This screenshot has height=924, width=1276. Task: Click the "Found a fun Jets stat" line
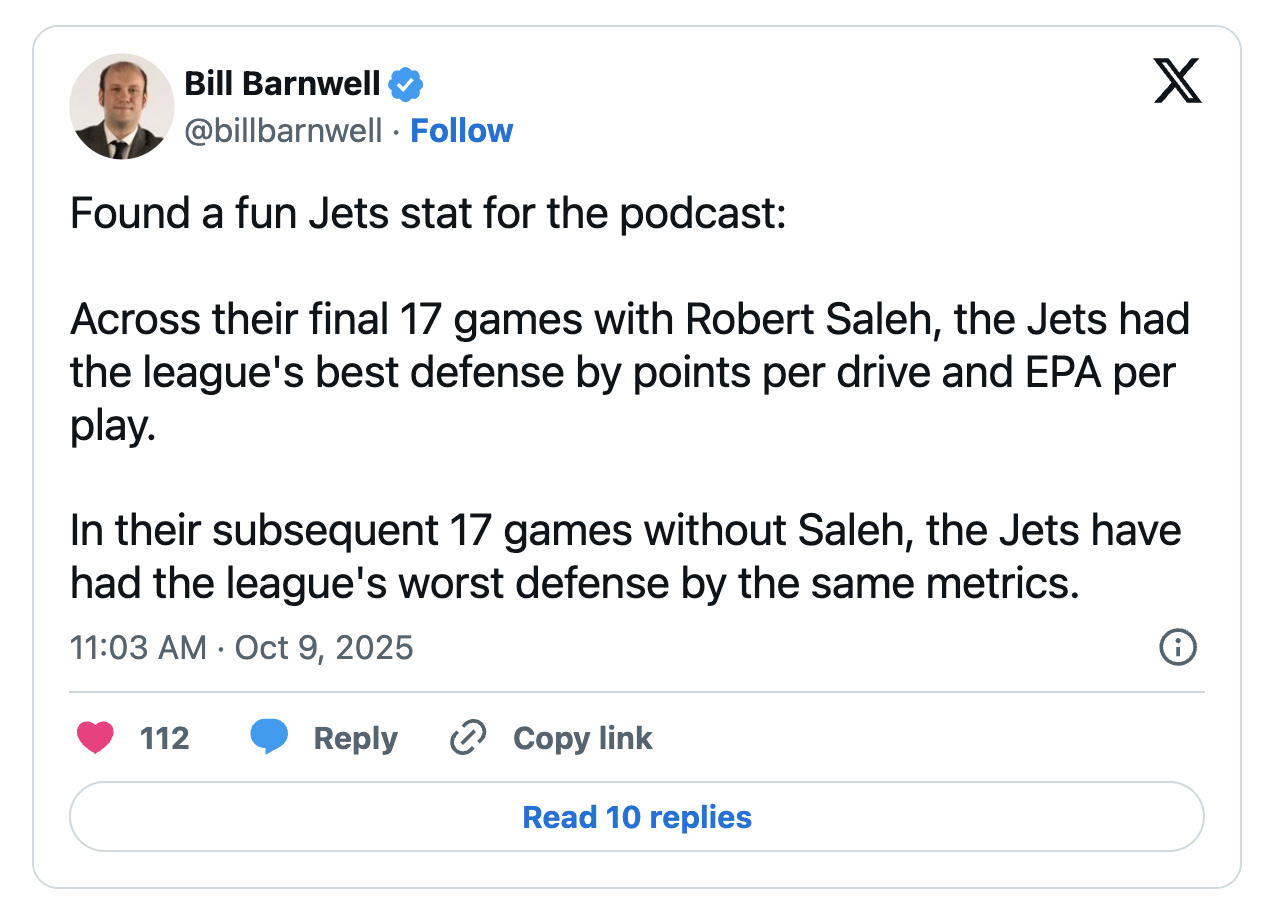pyautogui.click(x=428, y=215)
